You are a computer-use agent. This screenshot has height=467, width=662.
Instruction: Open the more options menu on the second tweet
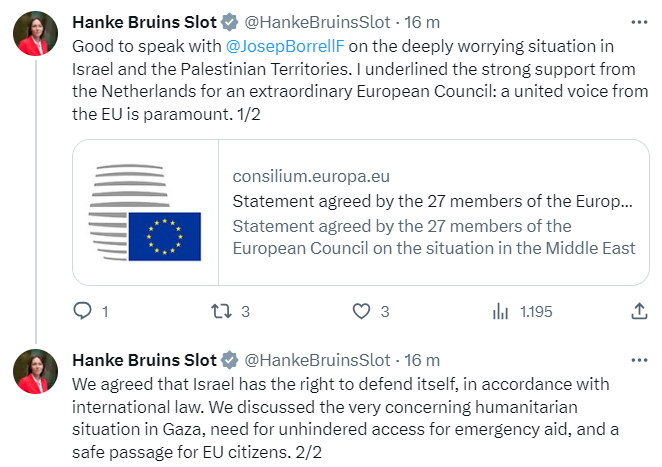point(639,359)
